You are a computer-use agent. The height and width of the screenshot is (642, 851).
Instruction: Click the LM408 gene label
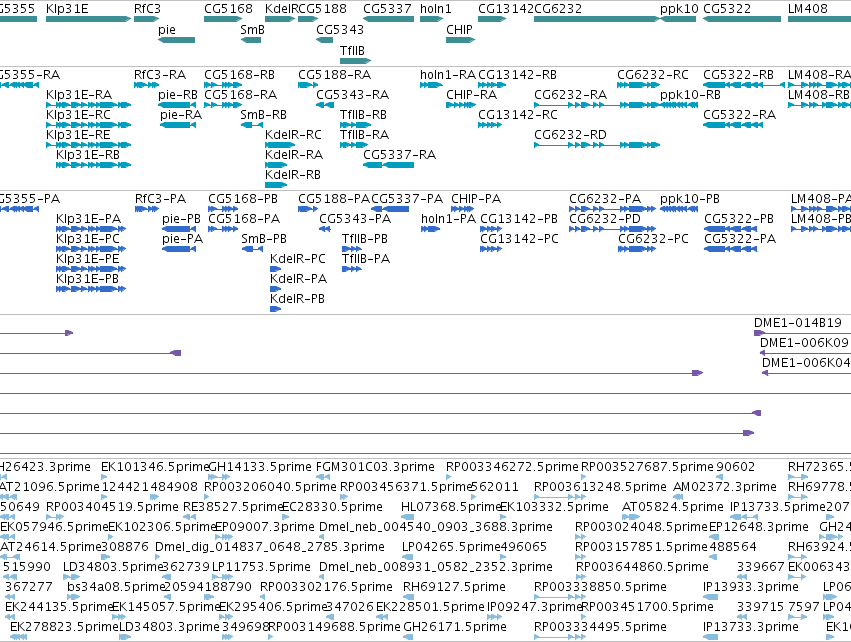(808, 9)
